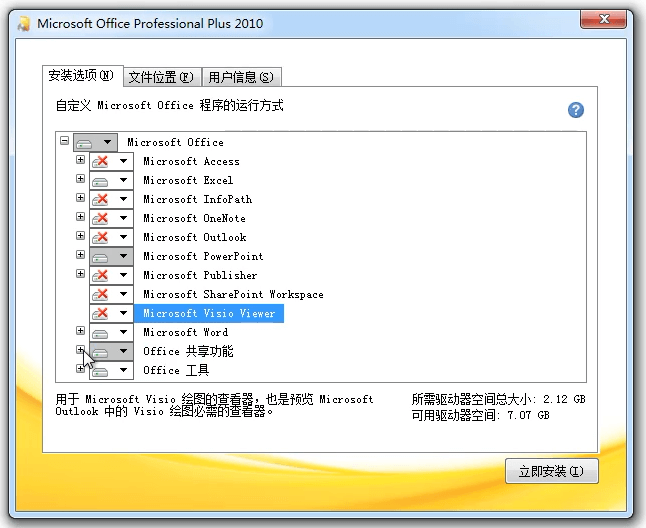The height and width of the screenshot is (528, 646).
Task: Switch to the 用户信息 tab
Action: (x=241, y=77)
